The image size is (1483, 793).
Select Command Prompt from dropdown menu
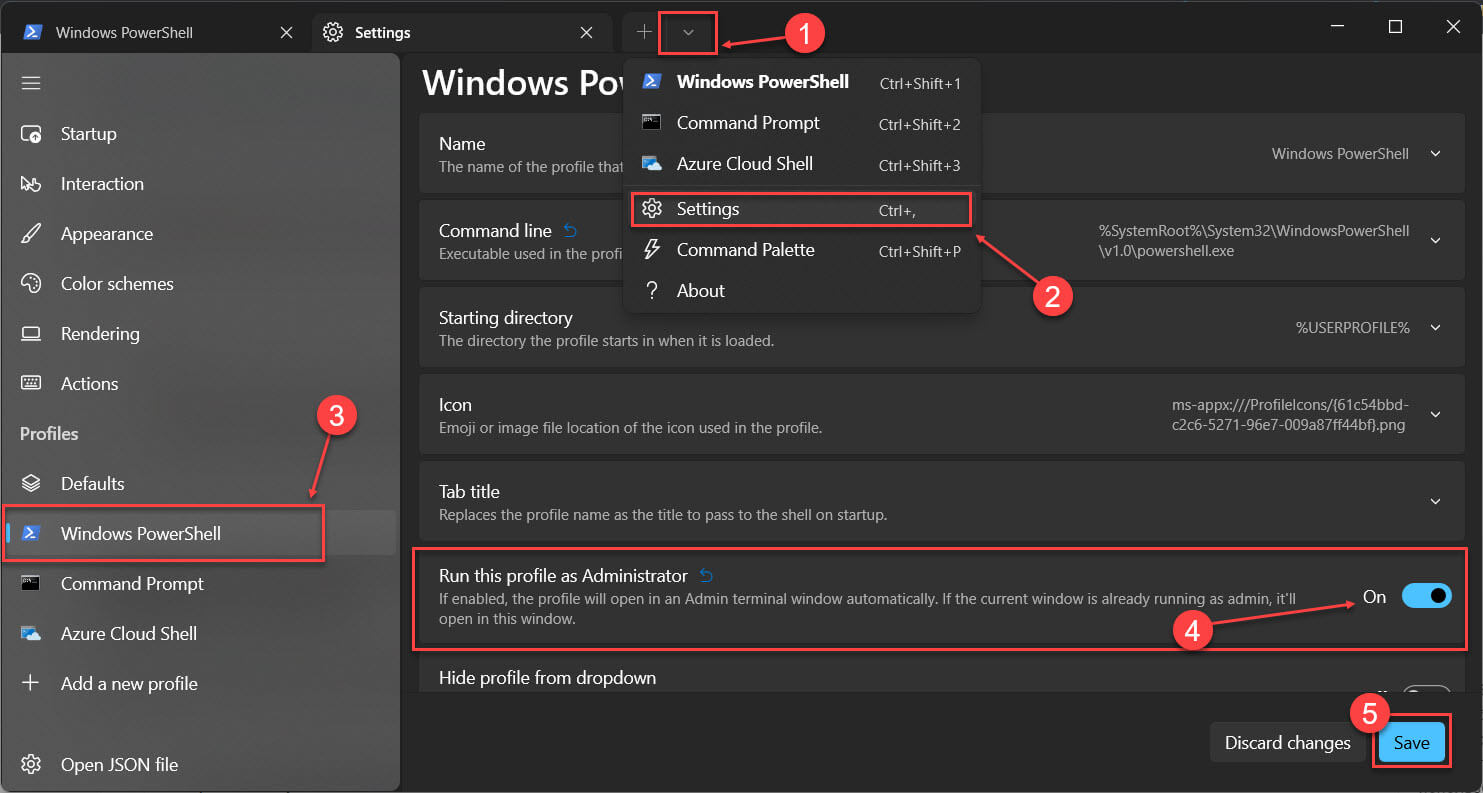pos(802,123)
